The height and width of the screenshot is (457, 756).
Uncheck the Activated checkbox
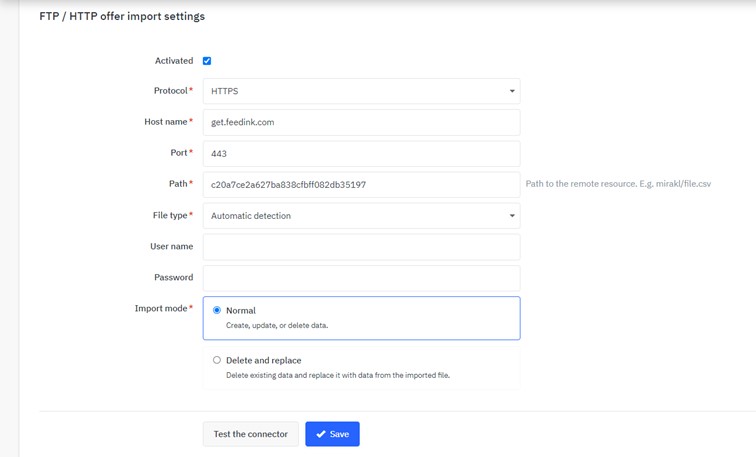click(207, 61)
